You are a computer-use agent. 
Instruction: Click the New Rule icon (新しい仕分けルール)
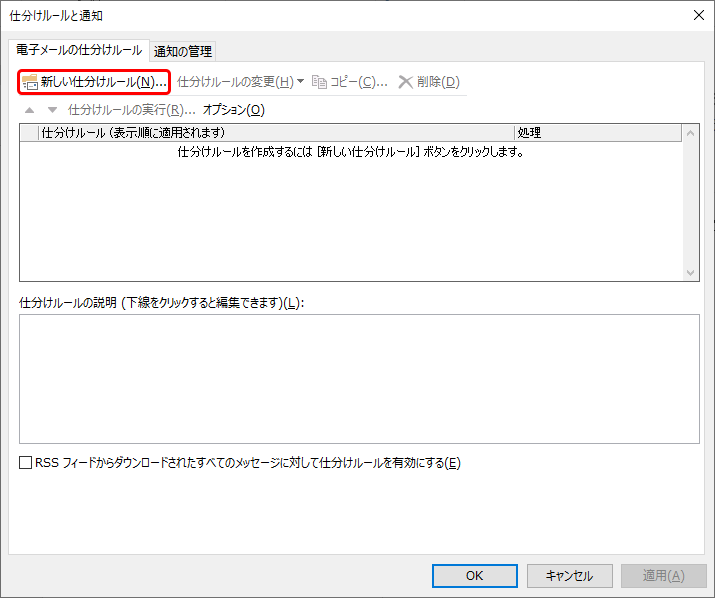[x=30, y=82]
